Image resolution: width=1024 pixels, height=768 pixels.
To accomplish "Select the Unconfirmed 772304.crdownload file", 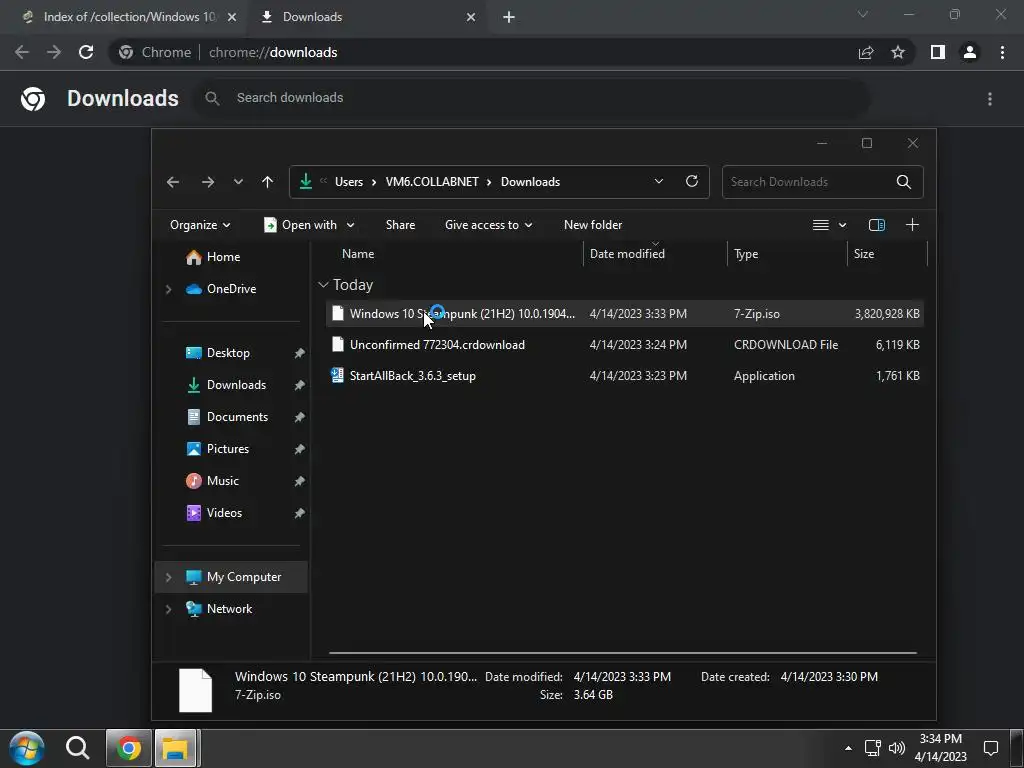I will (x=624, y=345).
